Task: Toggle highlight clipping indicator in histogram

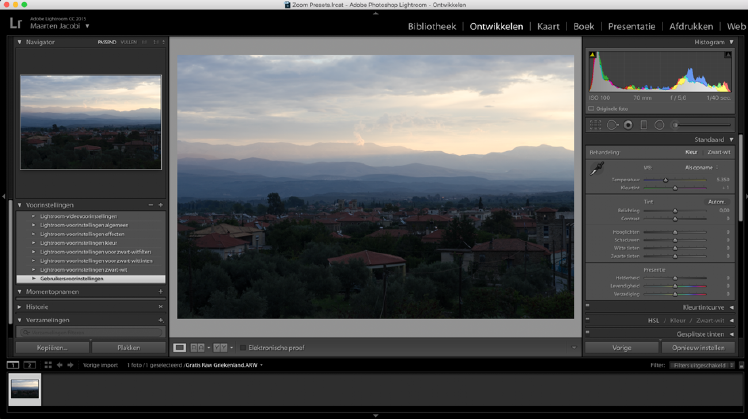Action: tap(727, 55)
